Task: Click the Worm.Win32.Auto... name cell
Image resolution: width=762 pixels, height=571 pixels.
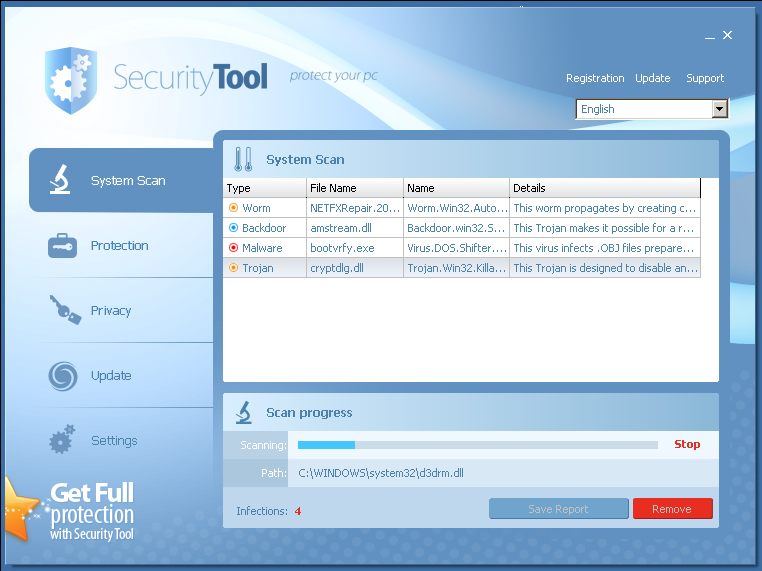Action: click(x=456, y=208)
